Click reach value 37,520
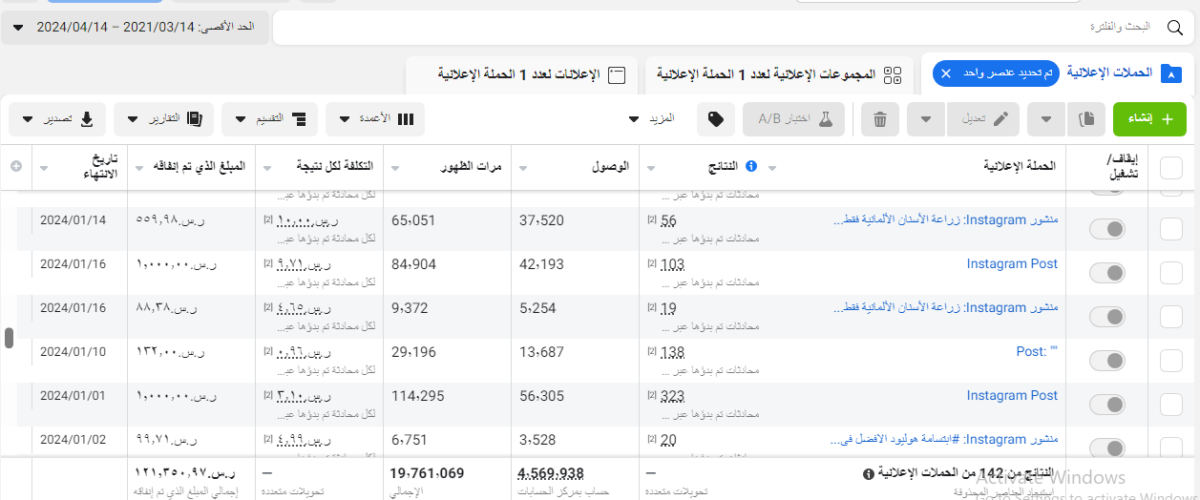1200x500 pixels. pos(543,220)
